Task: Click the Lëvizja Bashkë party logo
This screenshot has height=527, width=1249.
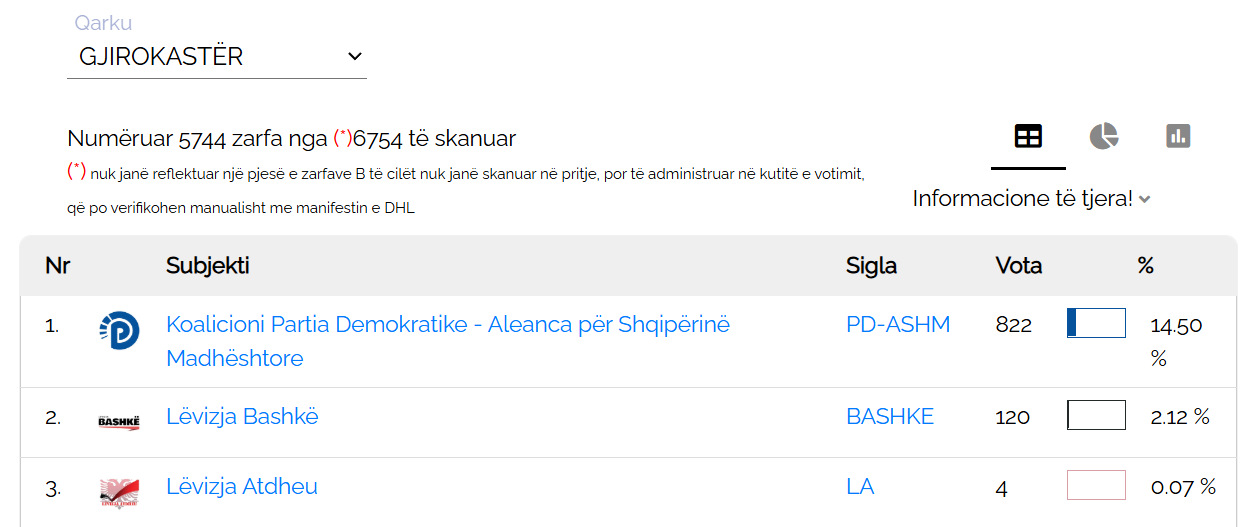Action: [119, 421]
